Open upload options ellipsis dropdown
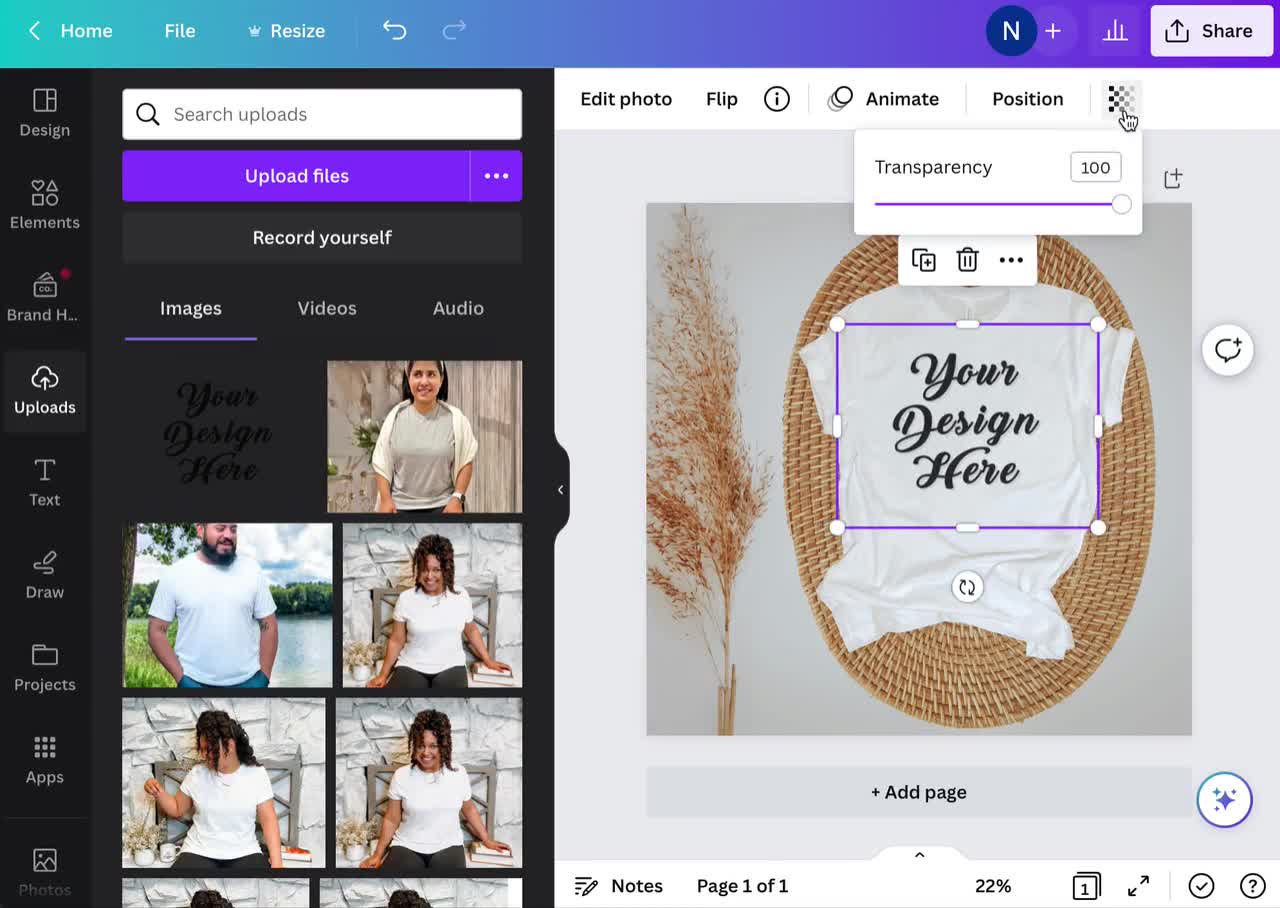This screenshot has width=1280, height=908. coord(496,176)
